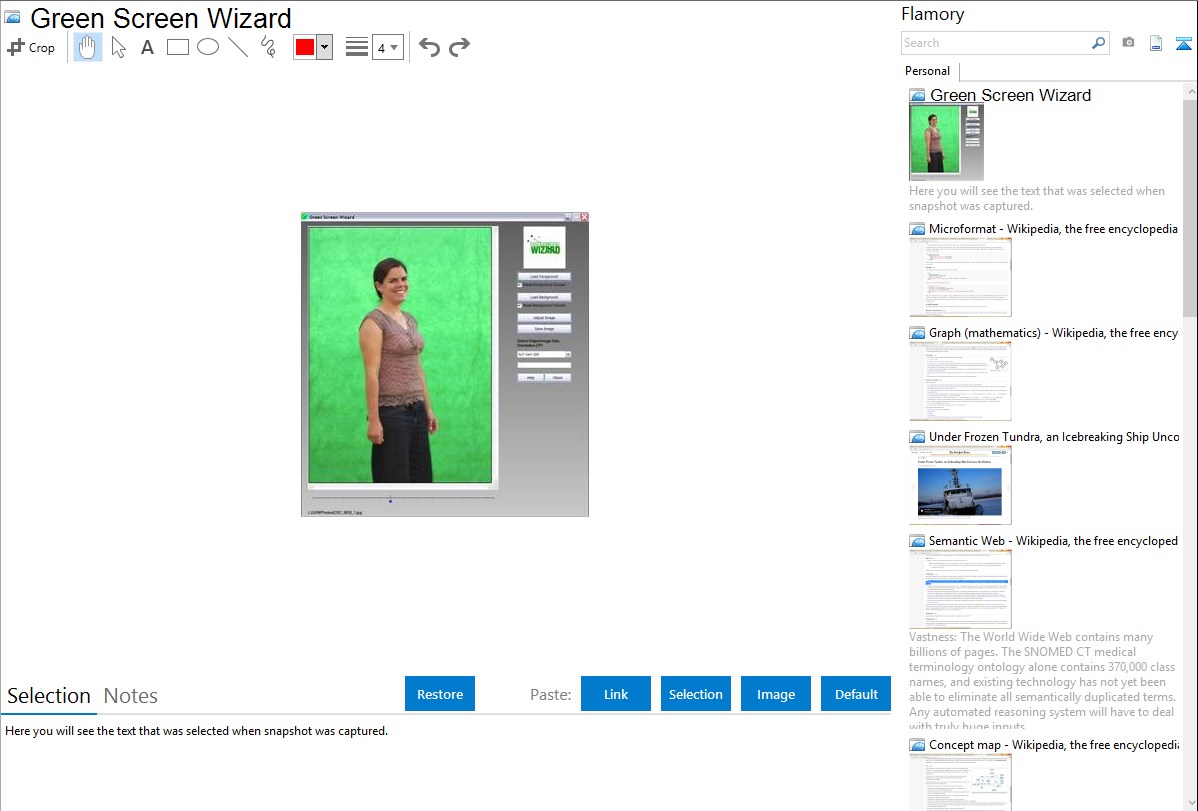Open the Under Frozen Tundra snapshot thumbnail
This screenshot has height=811, width=1198.
tap(960, 485)
